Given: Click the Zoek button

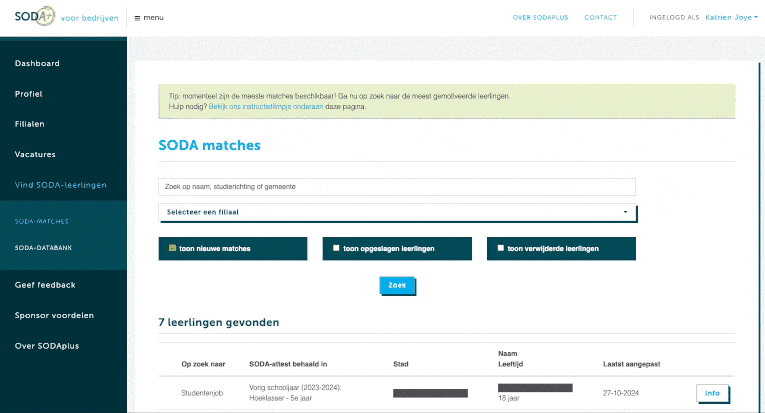Looking at the screenshot, I should point(397,286).
